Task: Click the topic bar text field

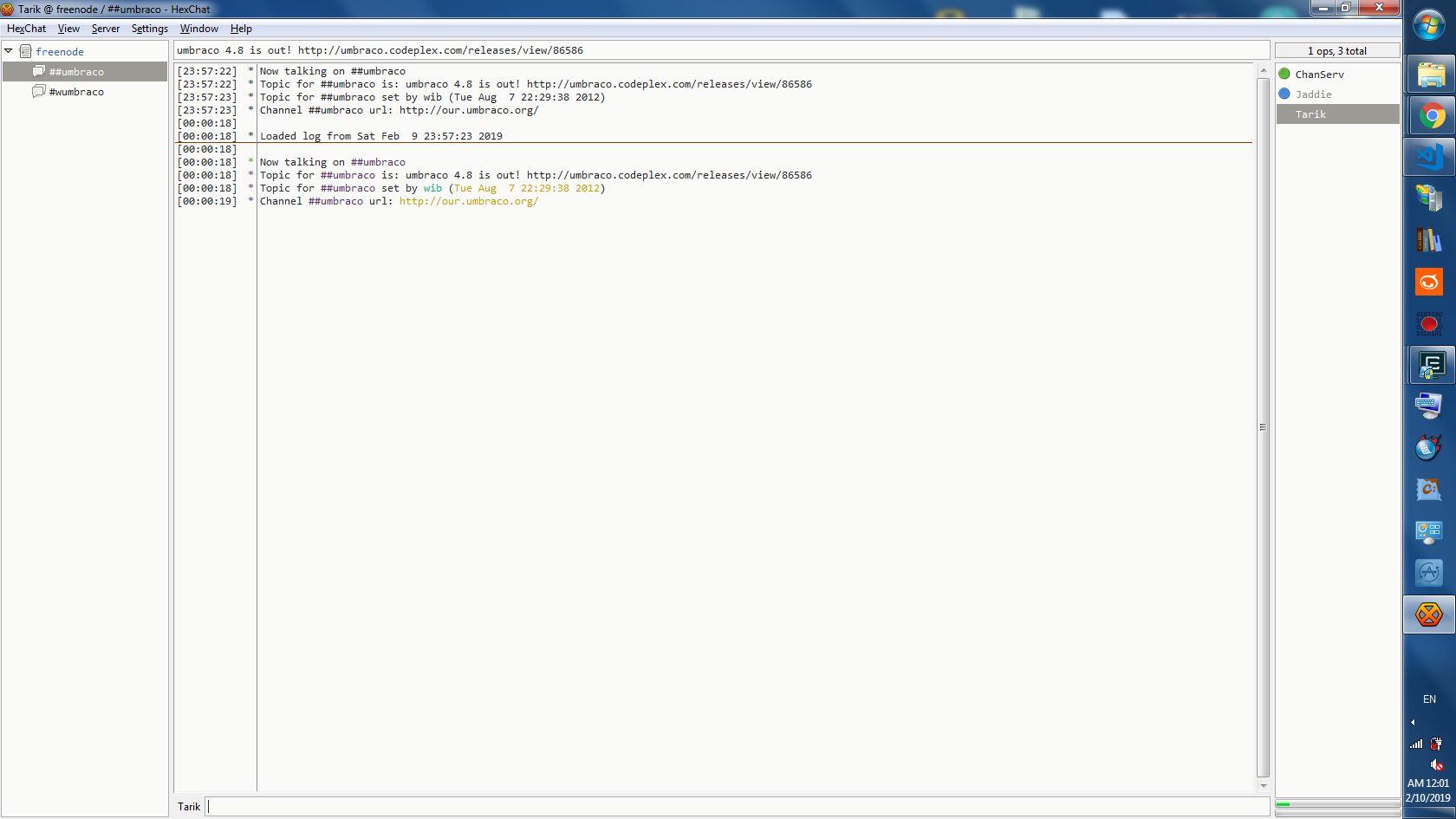Action: (722, 50)
